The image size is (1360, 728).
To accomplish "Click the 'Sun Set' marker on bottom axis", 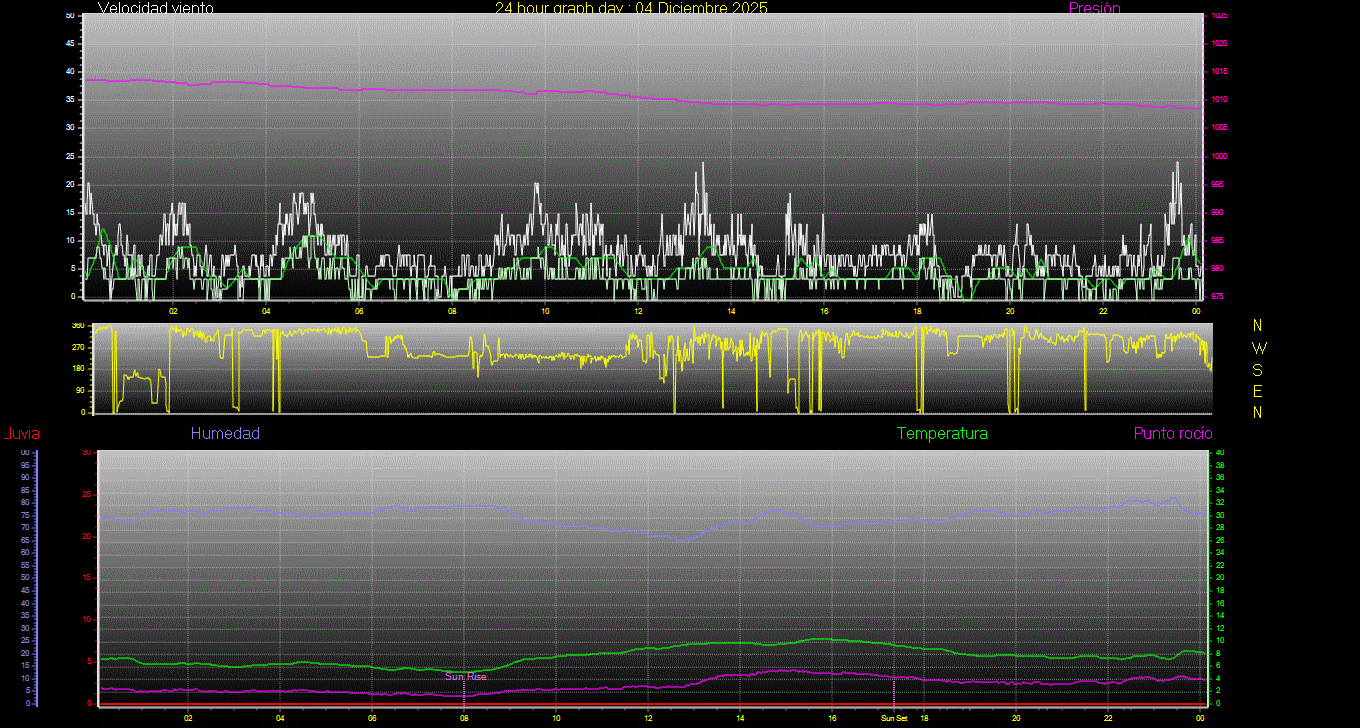I will pyautogui.click(x=894, y=718).
